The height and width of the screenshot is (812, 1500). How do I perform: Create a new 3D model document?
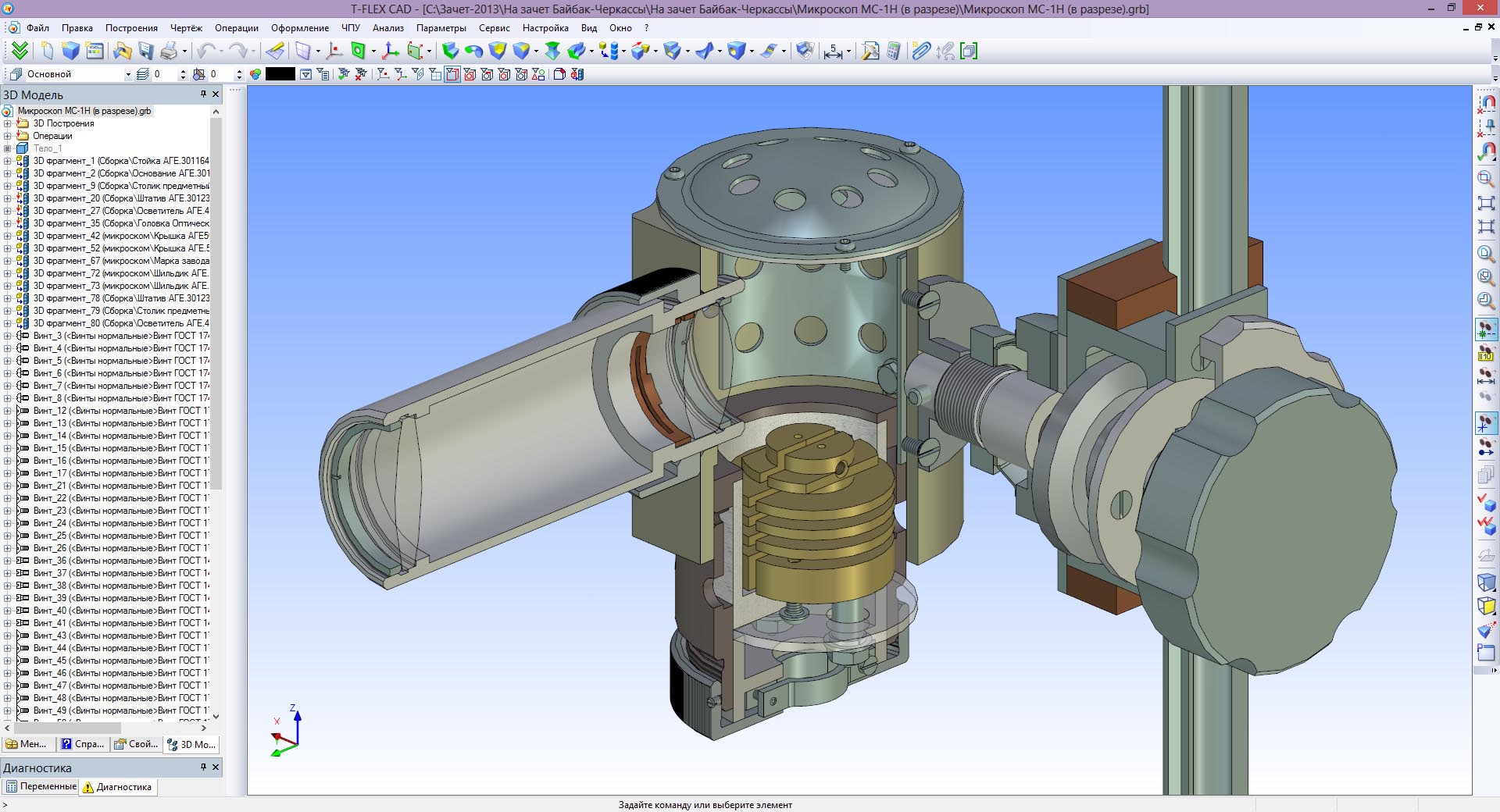(x=70, y=51)
